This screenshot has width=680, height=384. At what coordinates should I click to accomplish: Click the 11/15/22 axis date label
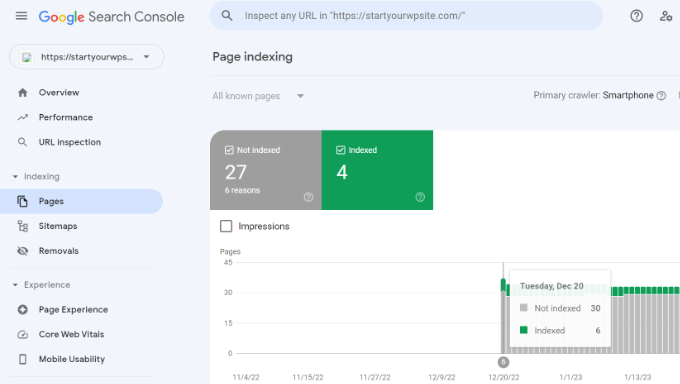[308, 377]
